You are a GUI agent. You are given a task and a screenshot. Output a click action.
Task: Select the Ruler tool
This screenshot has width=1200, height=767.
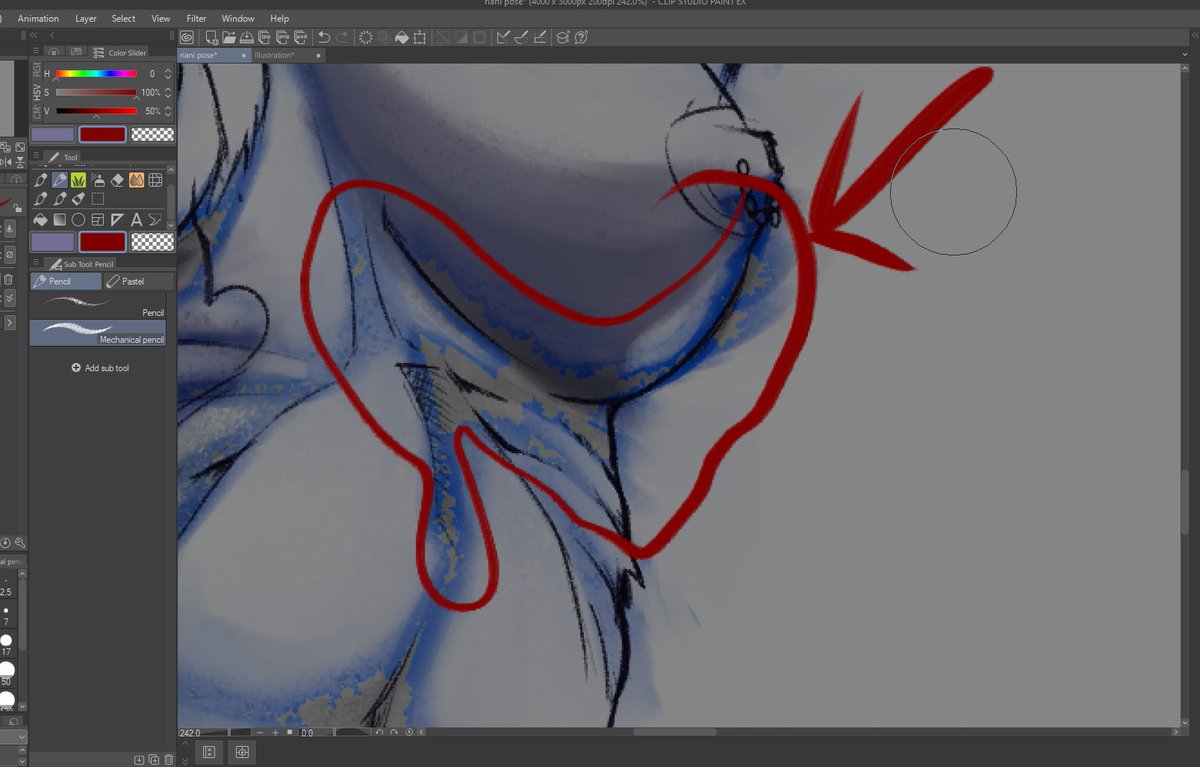click(x=117, y=220)
